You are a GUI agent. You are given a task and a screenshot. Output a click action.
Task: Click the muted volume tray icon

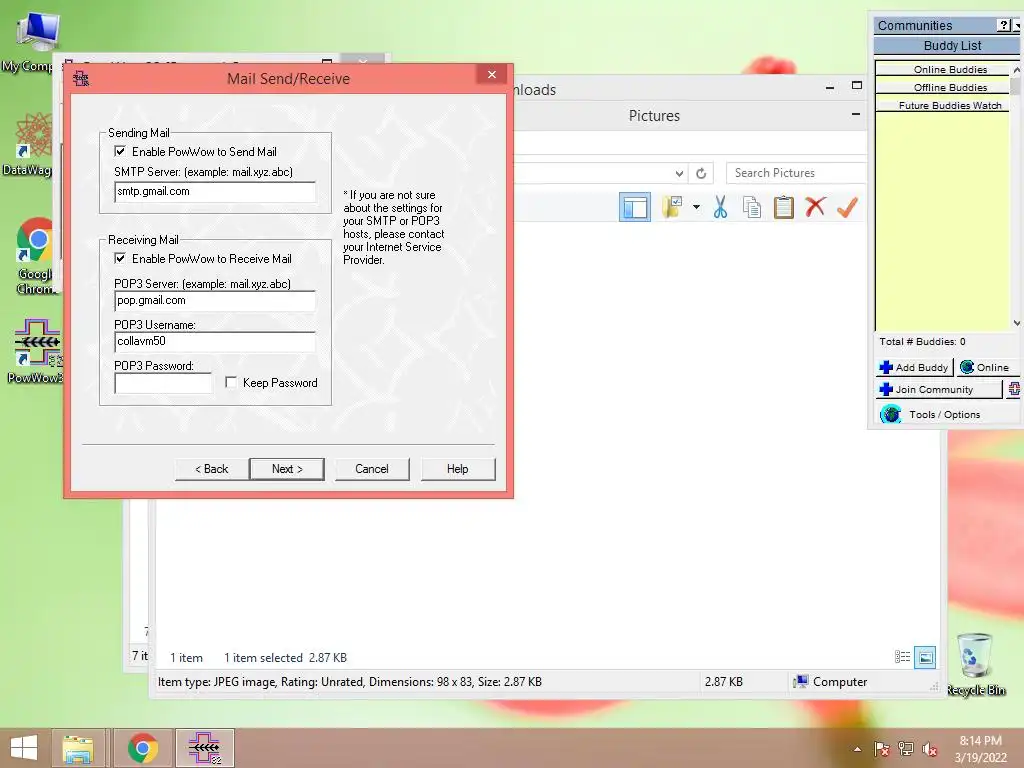click(x=930, y=748)
